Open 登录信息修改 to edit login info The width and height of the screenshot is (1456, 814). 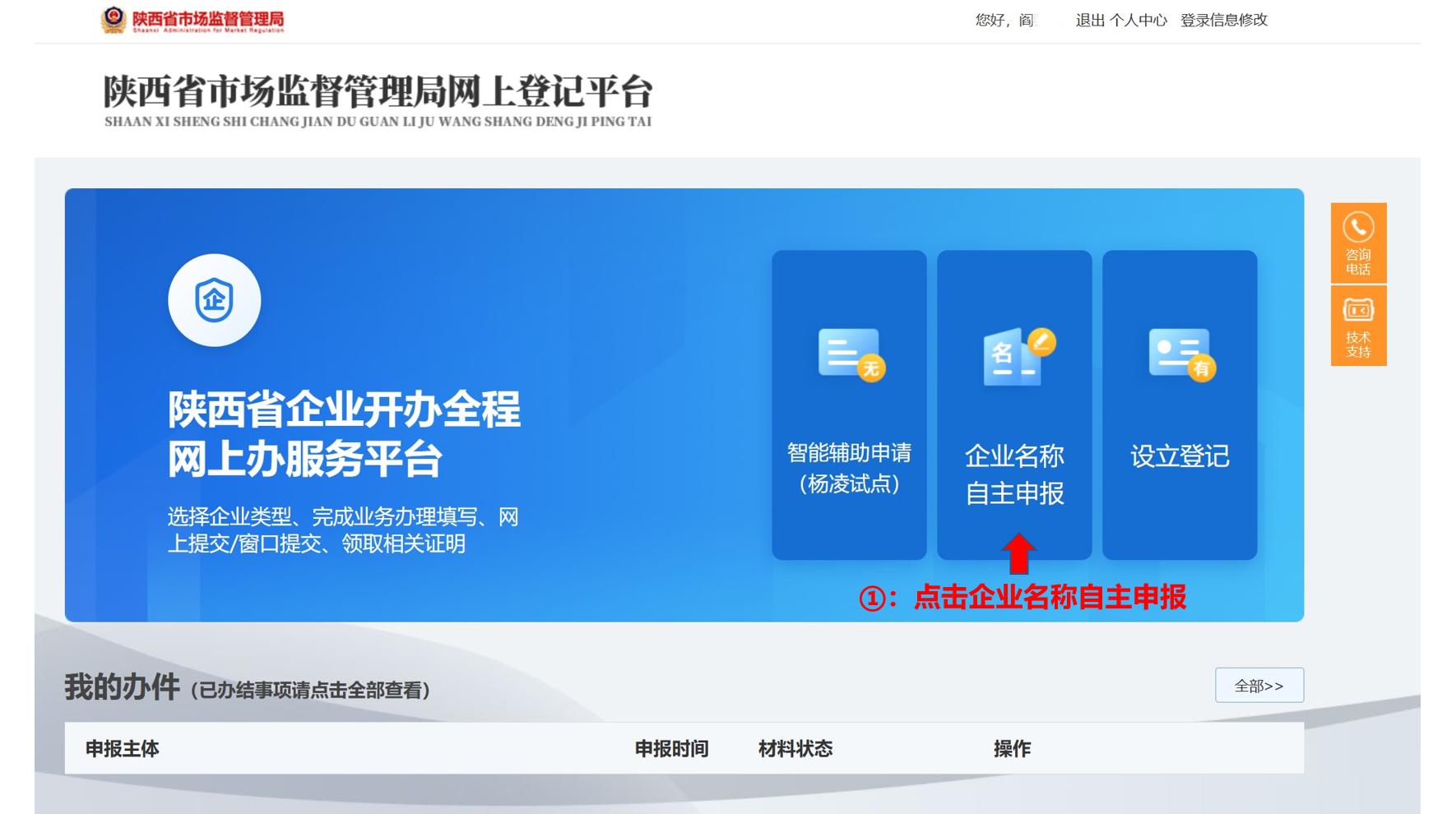point(1223,21)
